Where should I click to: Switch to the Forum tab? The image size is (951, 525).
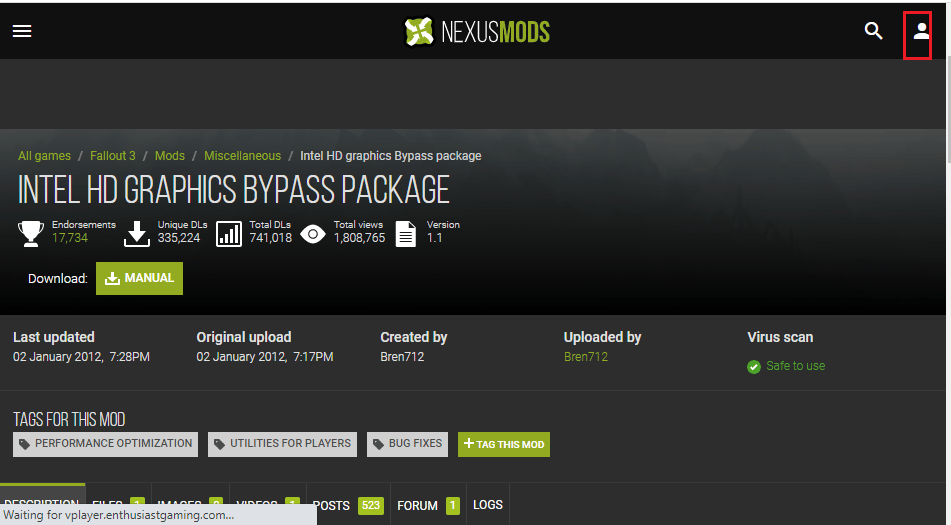428,505
